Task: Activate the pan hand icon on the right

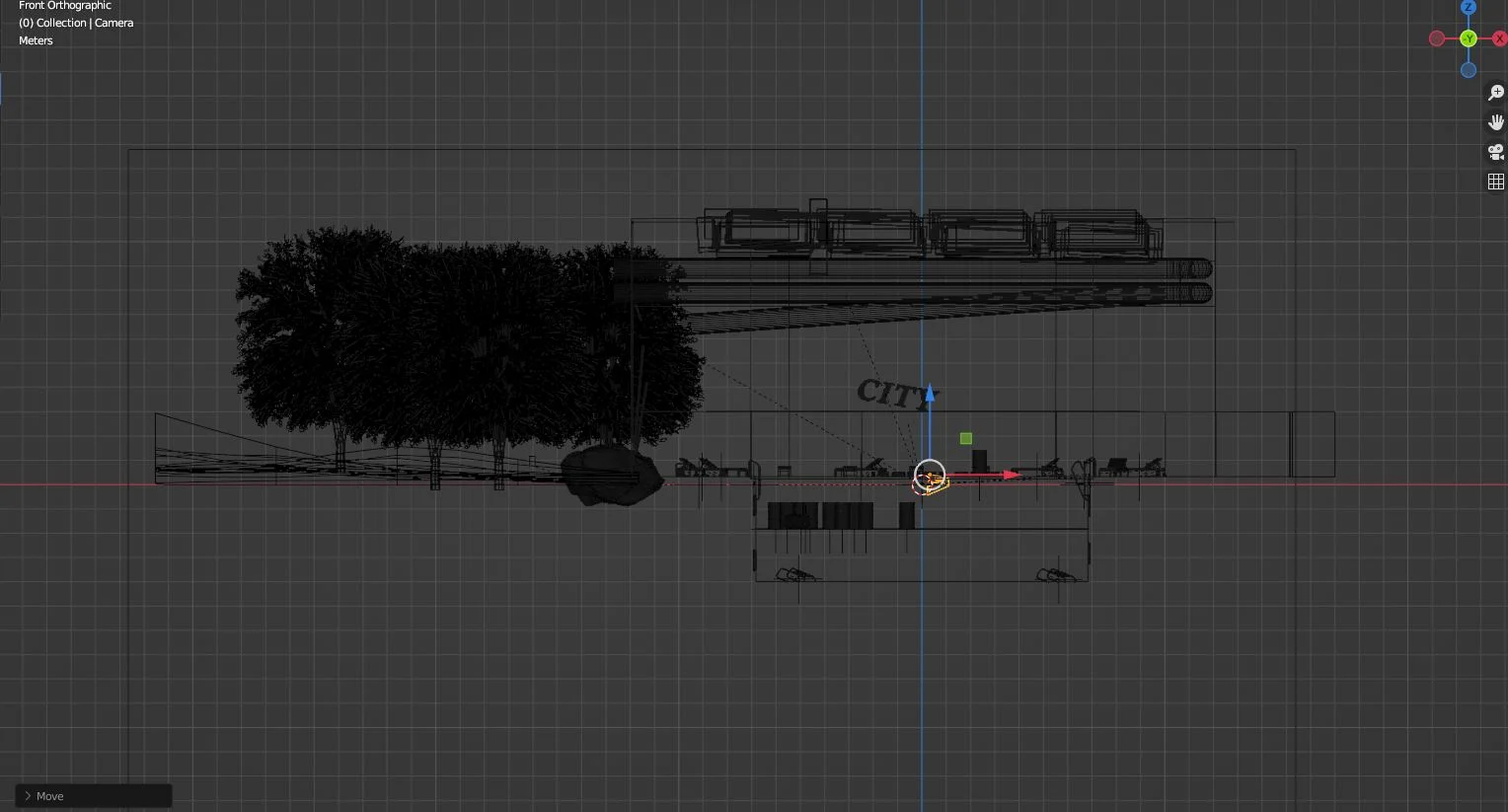Action: coord(1495,121)
